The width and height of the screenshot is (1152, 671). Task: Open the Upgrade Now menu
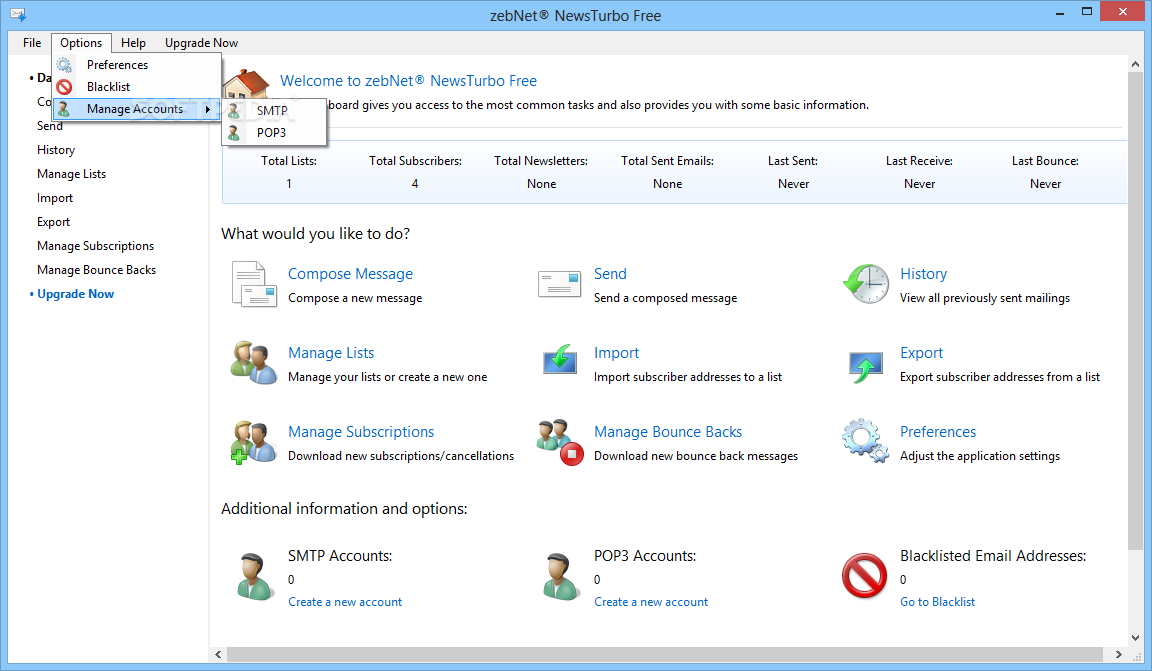click(x=201, y=43)
